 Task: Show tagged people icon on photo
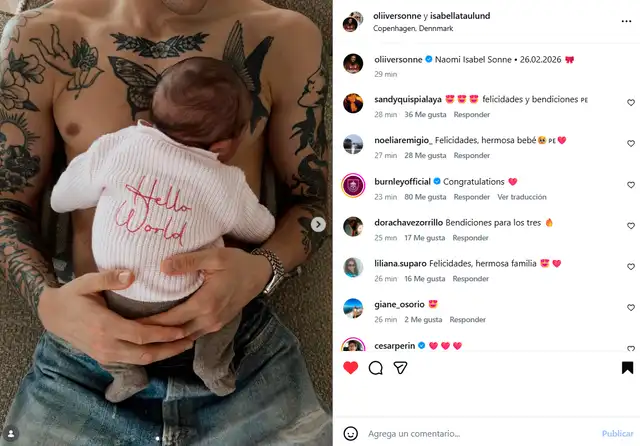click(x=11, y=433)
